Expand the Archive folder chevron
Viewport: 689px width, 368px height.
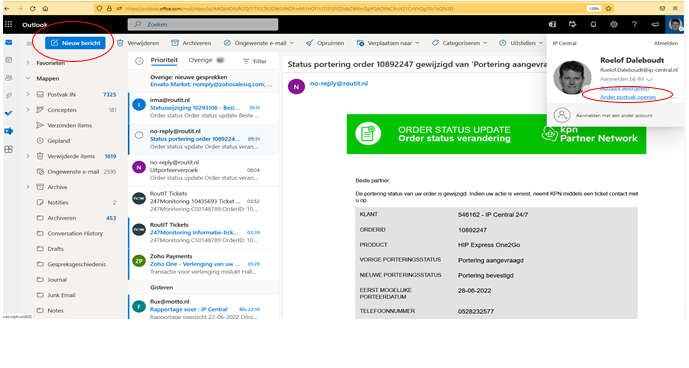pos(28,187)
